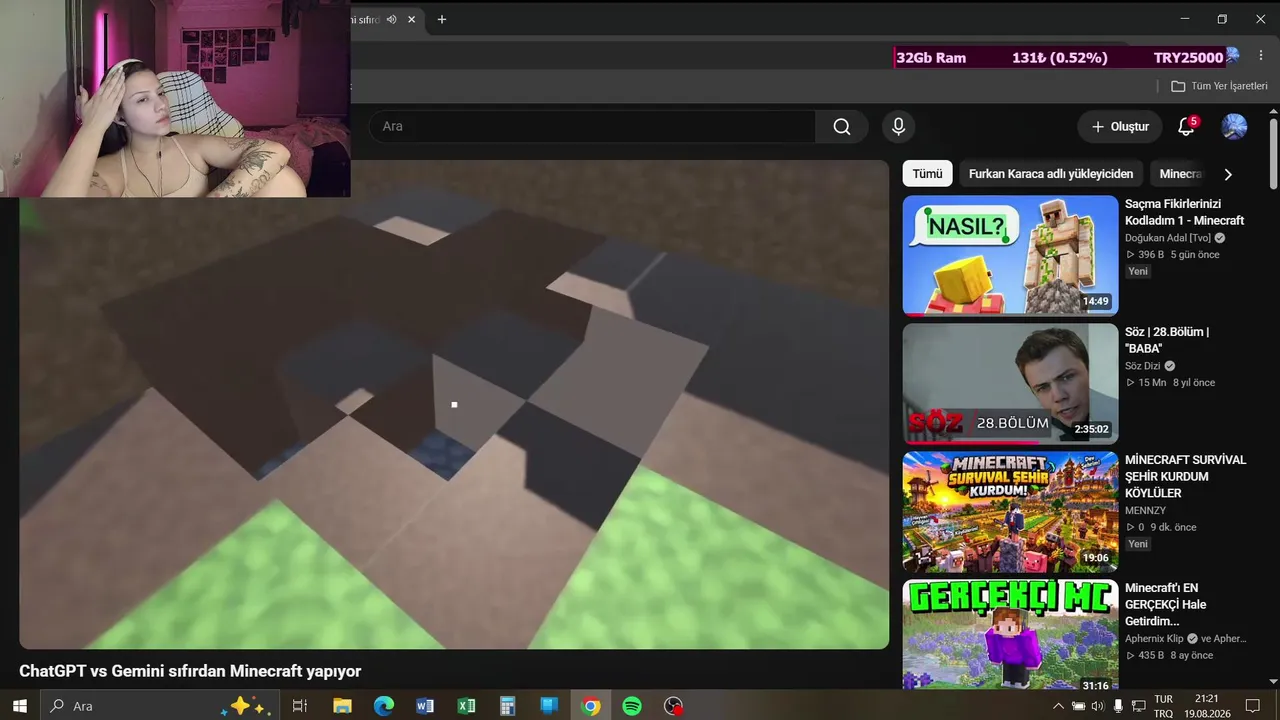Open "MİNECRAFT SURVİVAL ŞEHİR KURDUM KÖYLÜLER" title
Image resolution: width=1280 pixels, height=720 pixels.
point(1185,476)
